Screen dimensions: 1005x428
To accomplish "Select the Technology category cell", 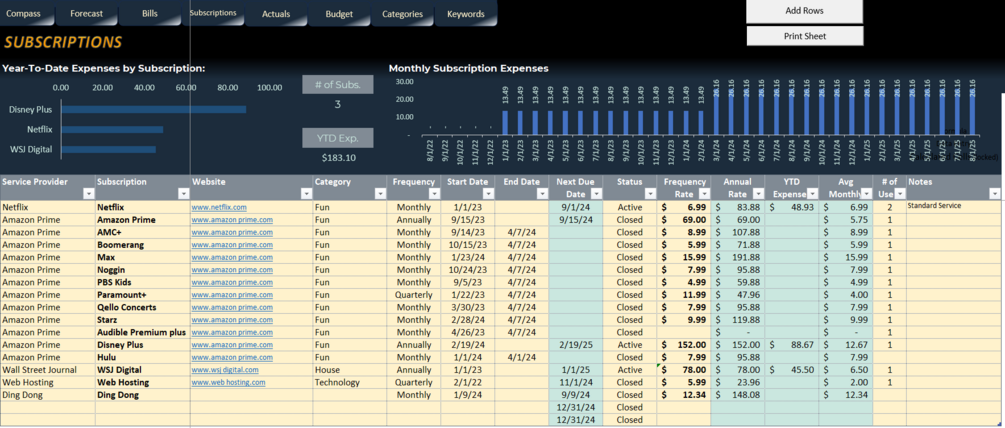I will tap(349, 383).
